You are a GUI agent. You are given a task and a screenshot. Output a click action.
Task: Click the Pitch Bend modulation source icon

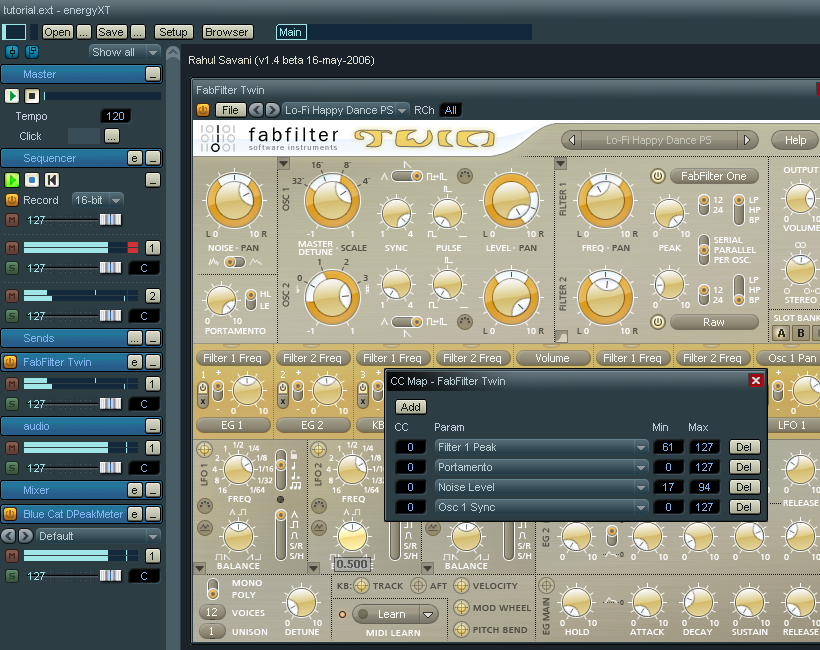point(461,630)
